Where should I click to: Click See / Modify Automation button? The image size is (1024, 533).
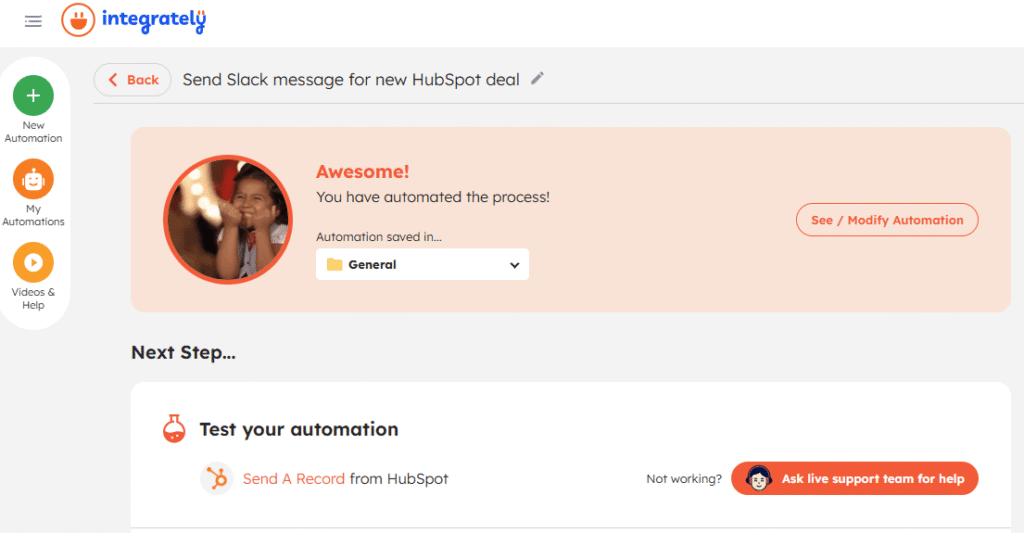point(886,220)
